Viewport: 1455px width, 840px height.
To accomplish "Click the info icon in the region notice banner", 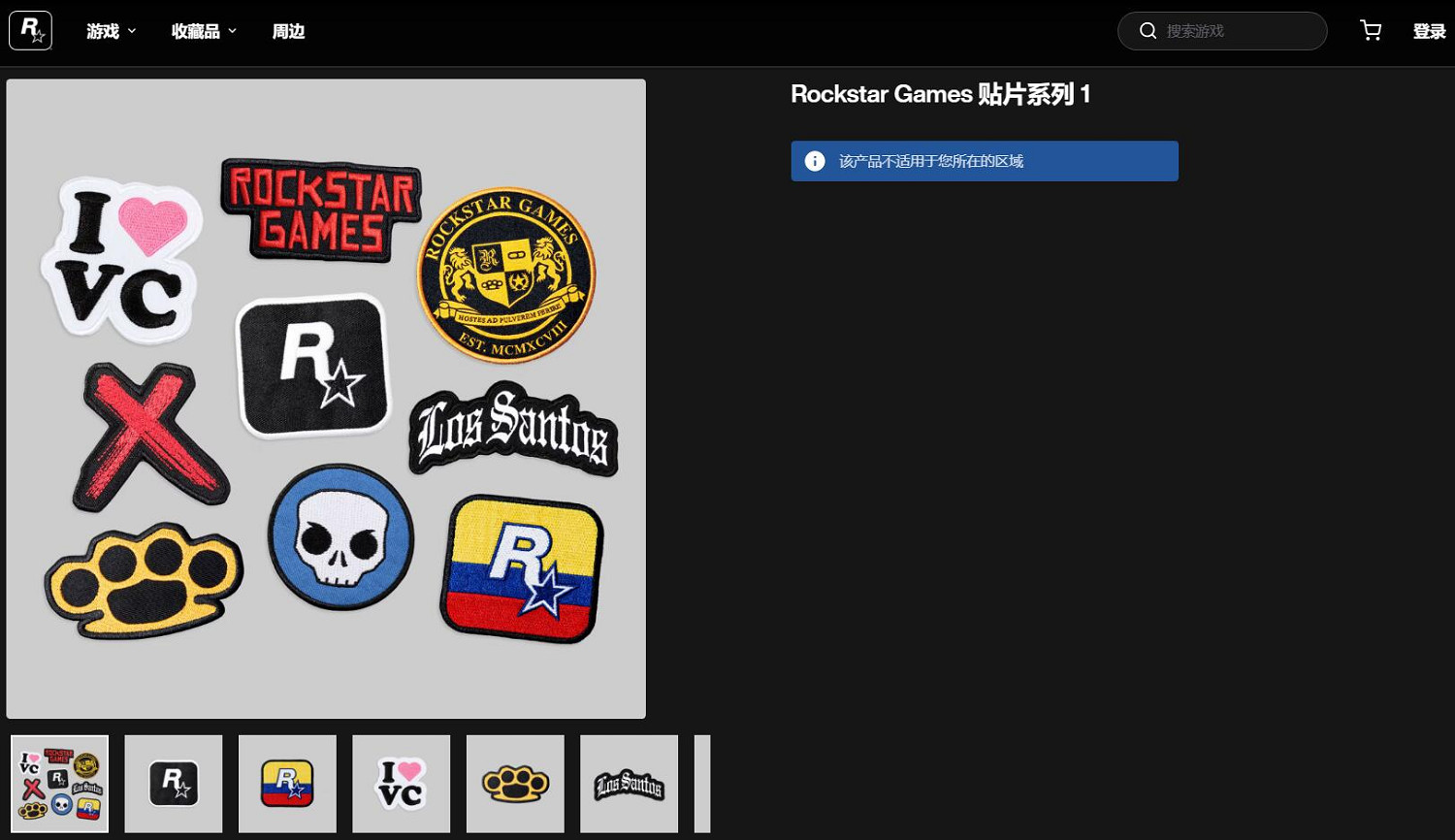I will click(x=814, y=160).
